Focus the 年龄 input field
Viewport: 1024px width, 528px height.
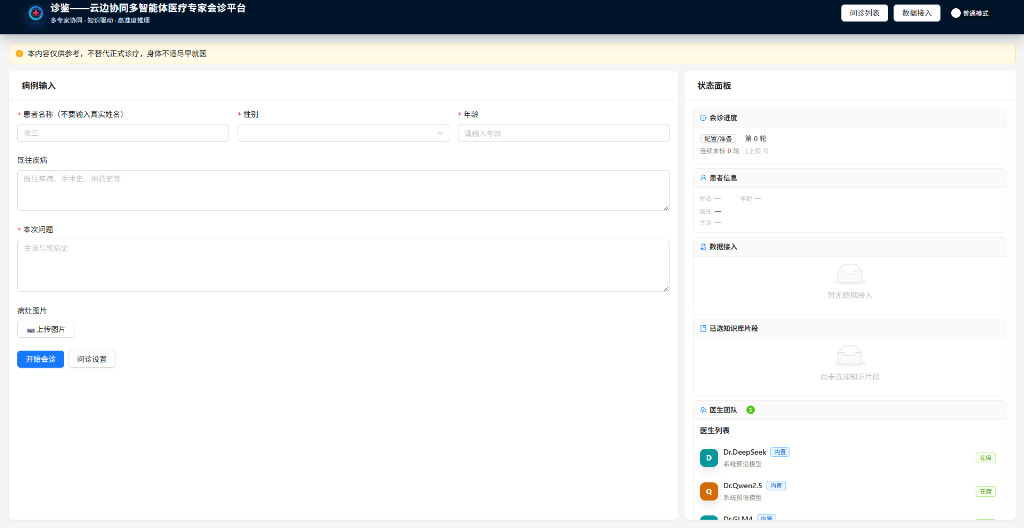point(564,133)
